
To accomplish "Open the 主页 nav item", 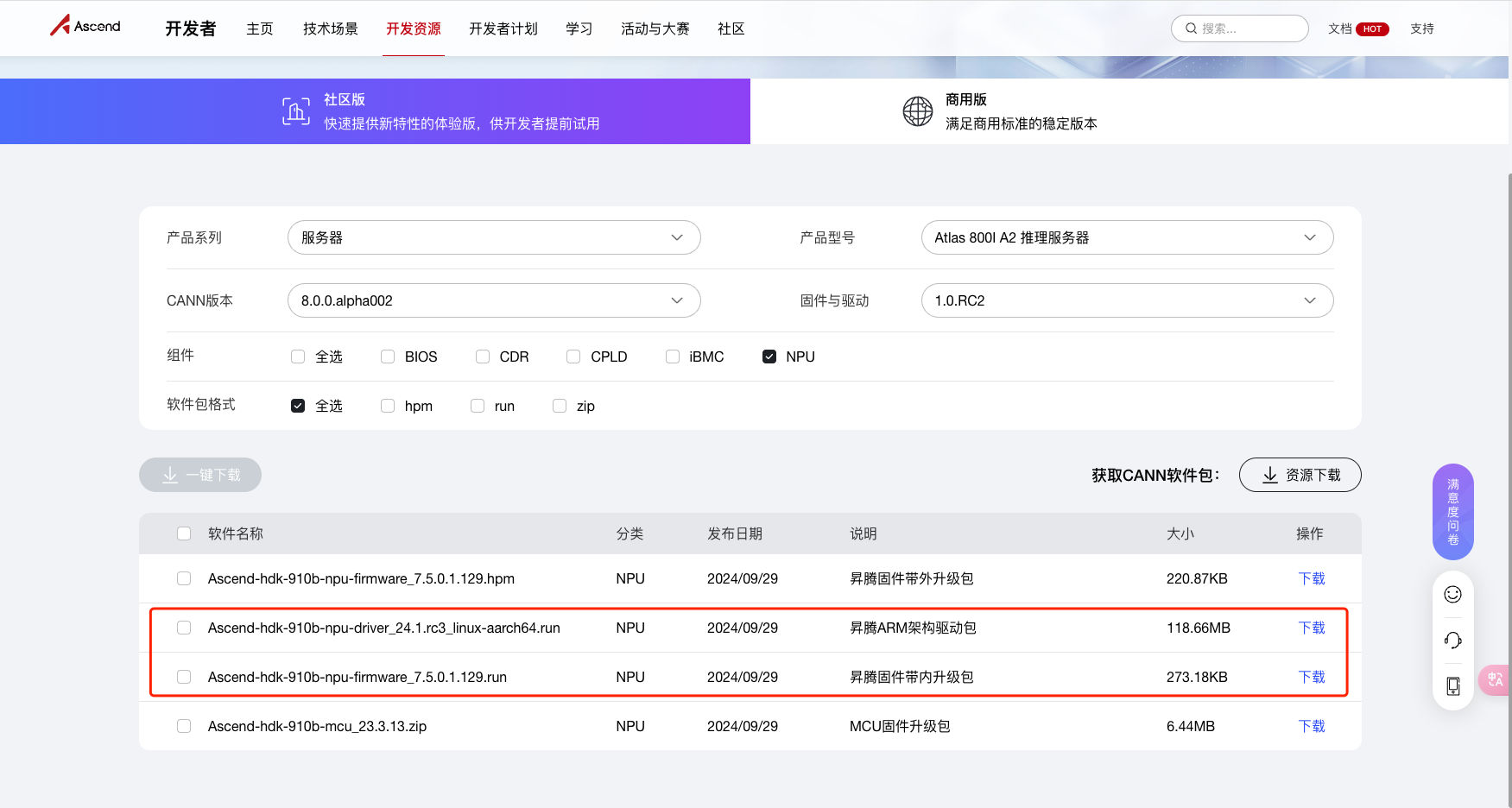I will (x=260, y=28).
